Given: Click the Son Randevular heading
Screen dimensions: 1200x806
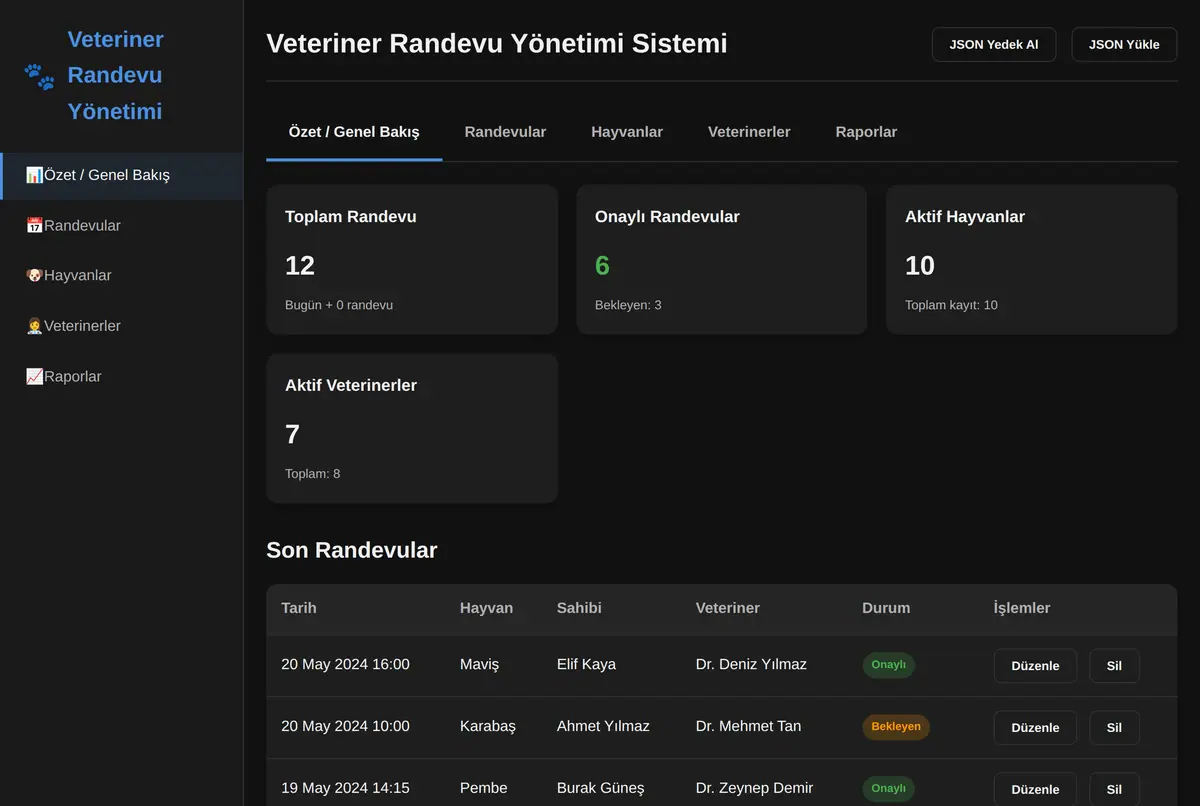Looking at the screenshot, I should click(352, 550).
